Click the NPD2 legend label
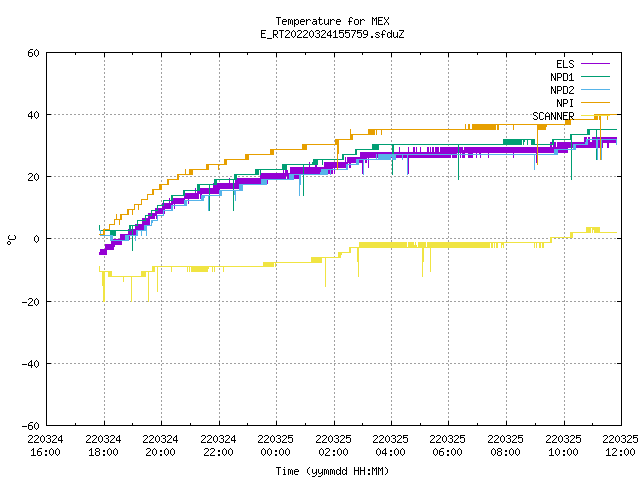640x480 pixels. [x=562, y=90]
